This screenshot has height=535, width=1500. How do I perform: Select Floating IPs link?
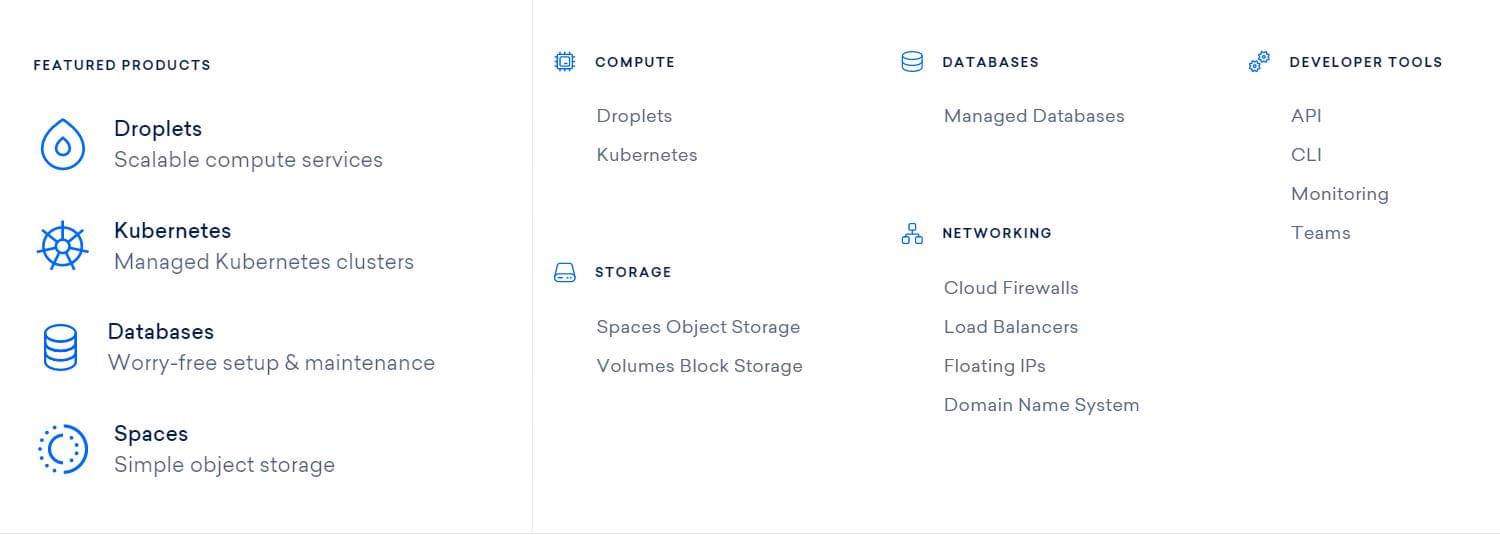[995, 366]
